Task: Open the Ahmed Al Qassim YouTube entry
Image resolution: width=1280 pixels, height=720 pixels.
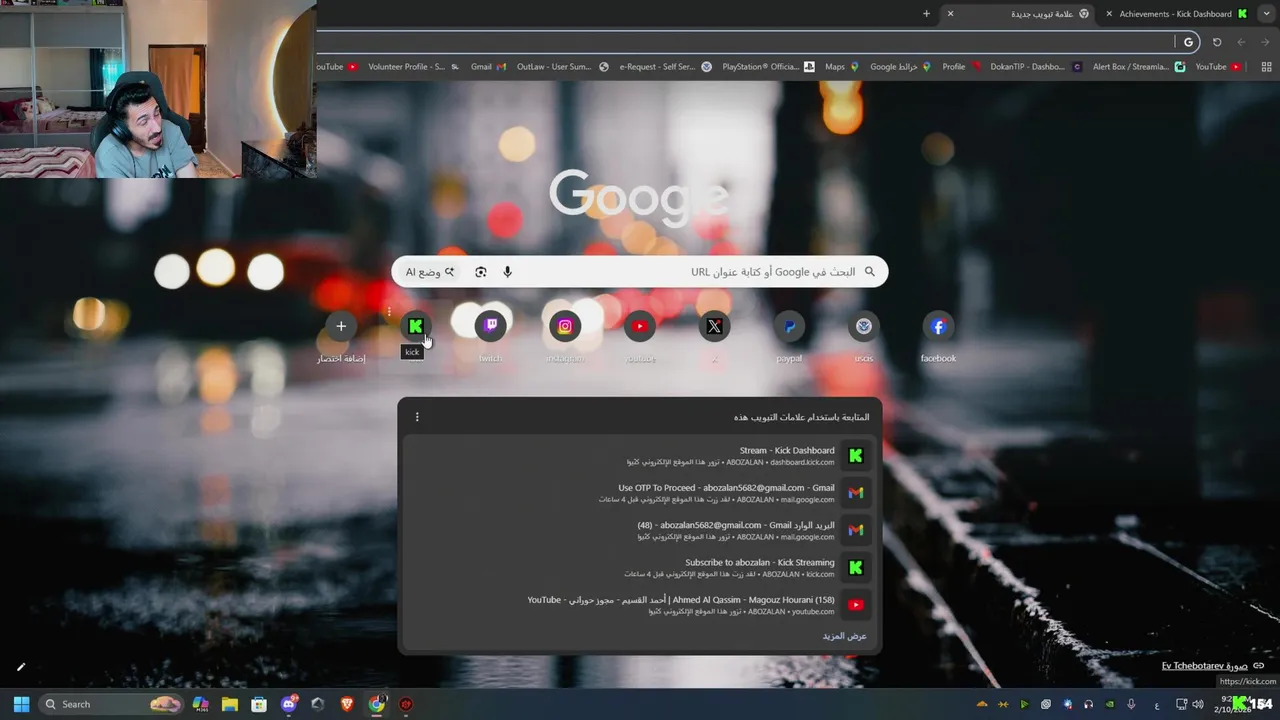Action: [640, 605]
